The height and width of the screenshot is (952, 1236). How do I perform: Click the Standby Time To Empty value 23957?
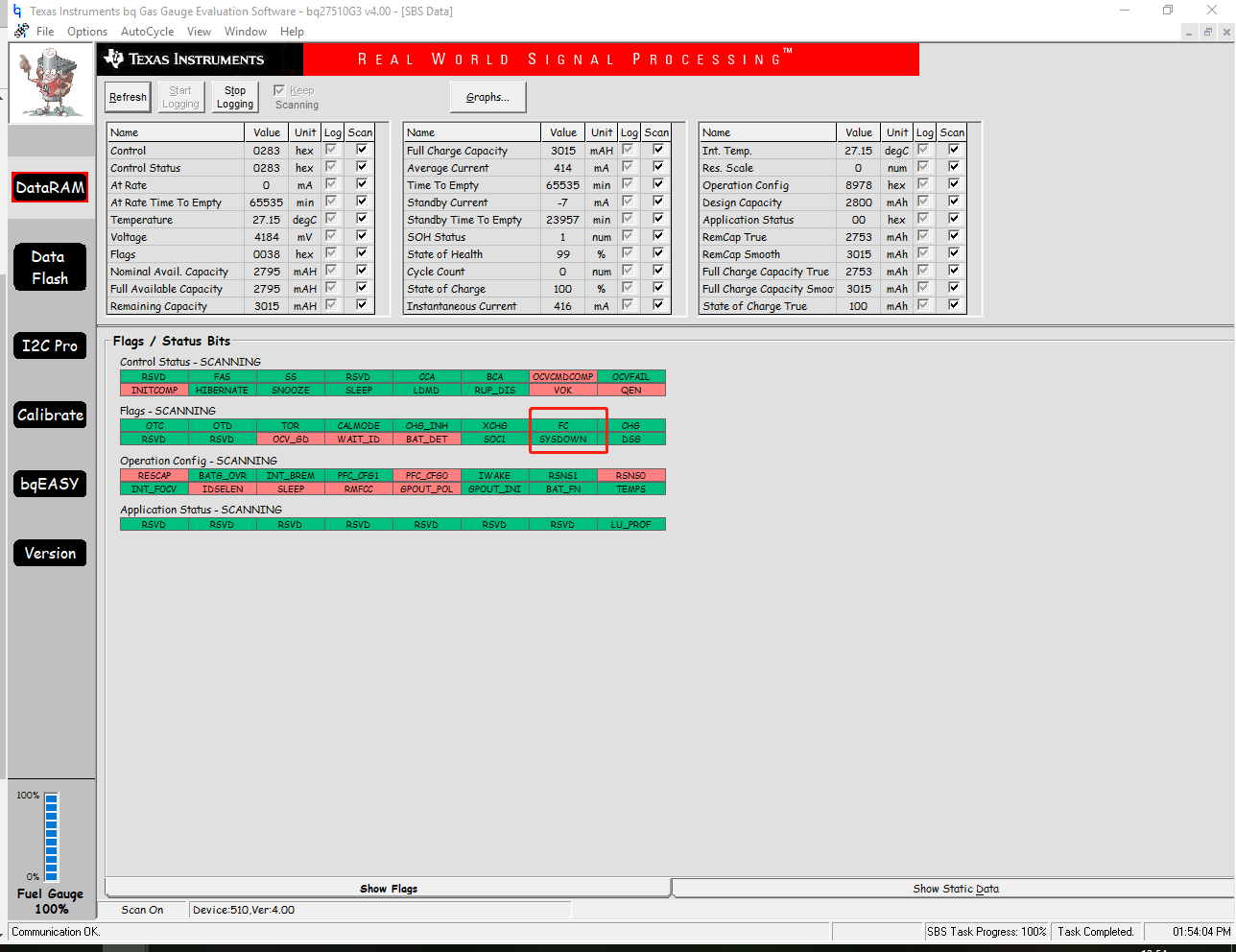pyautogui.click(x=563, y=220)
